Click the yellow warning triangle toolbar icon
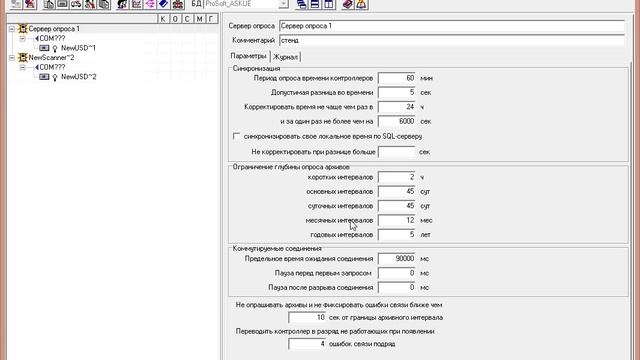 (x=362, y=4)
